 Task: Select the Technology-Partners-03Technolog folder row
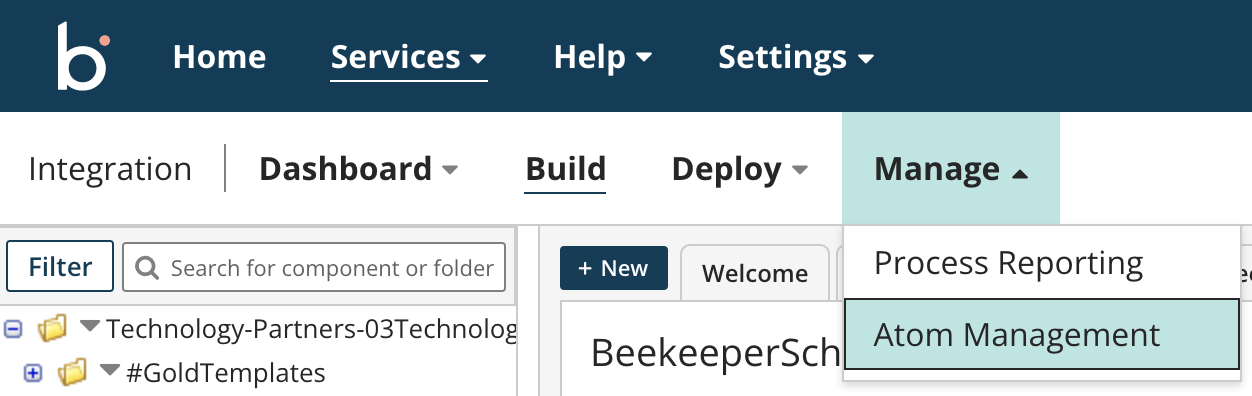310,328
